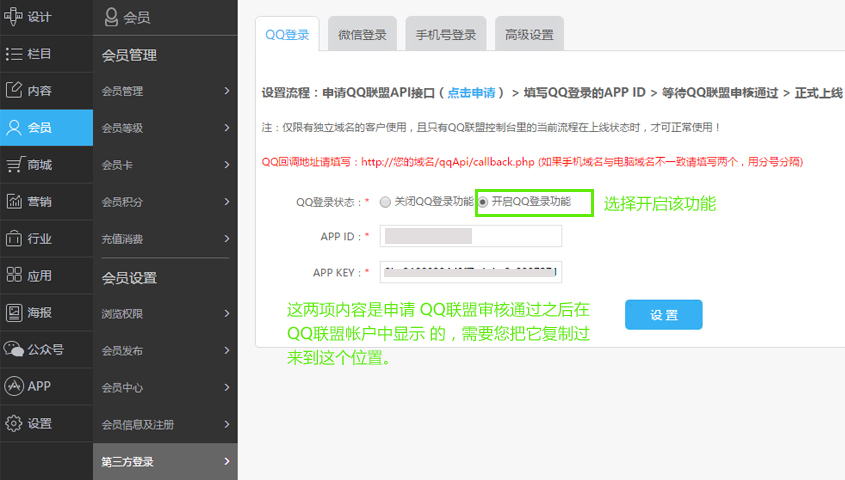
Task: Click the 设计 design icon in sidebar
Action: (13, 17)
